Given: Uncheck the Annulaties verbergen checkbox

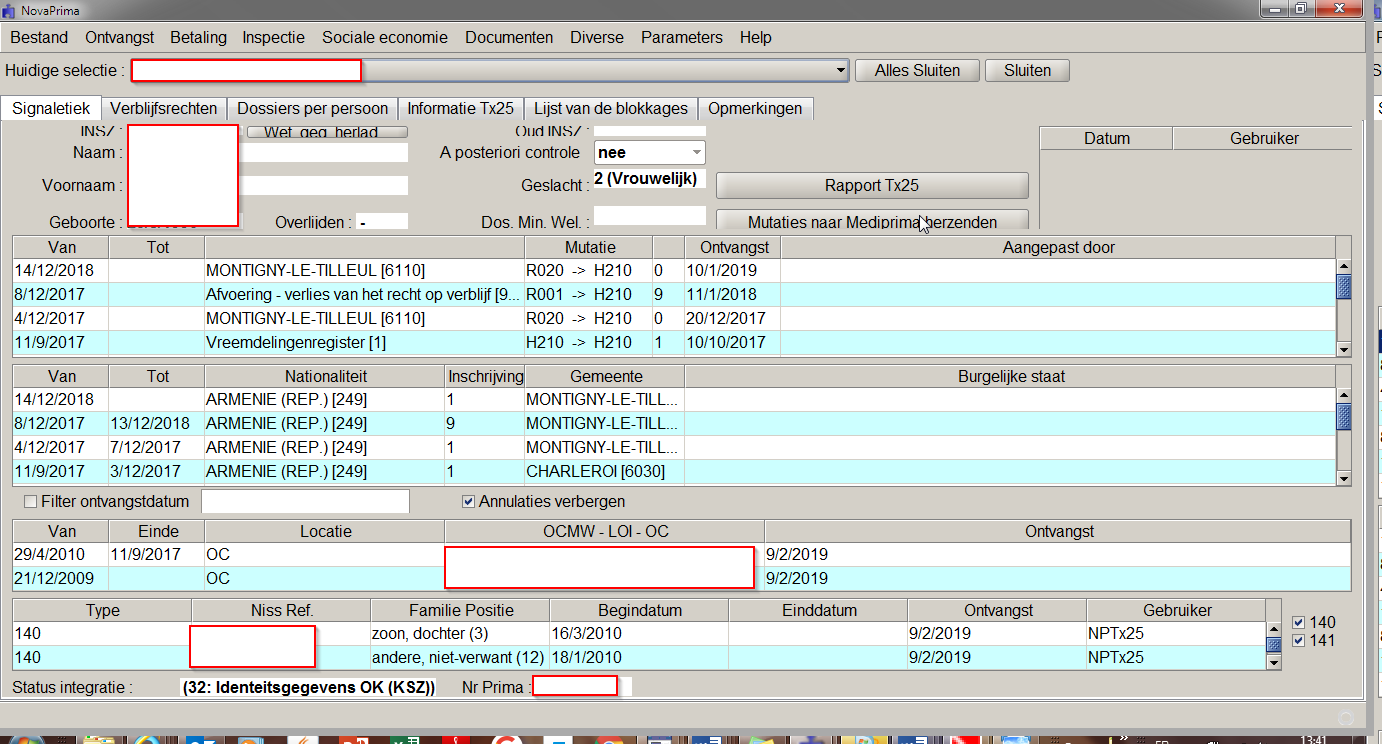Looking at the screenshot, I should pos(468,501).
